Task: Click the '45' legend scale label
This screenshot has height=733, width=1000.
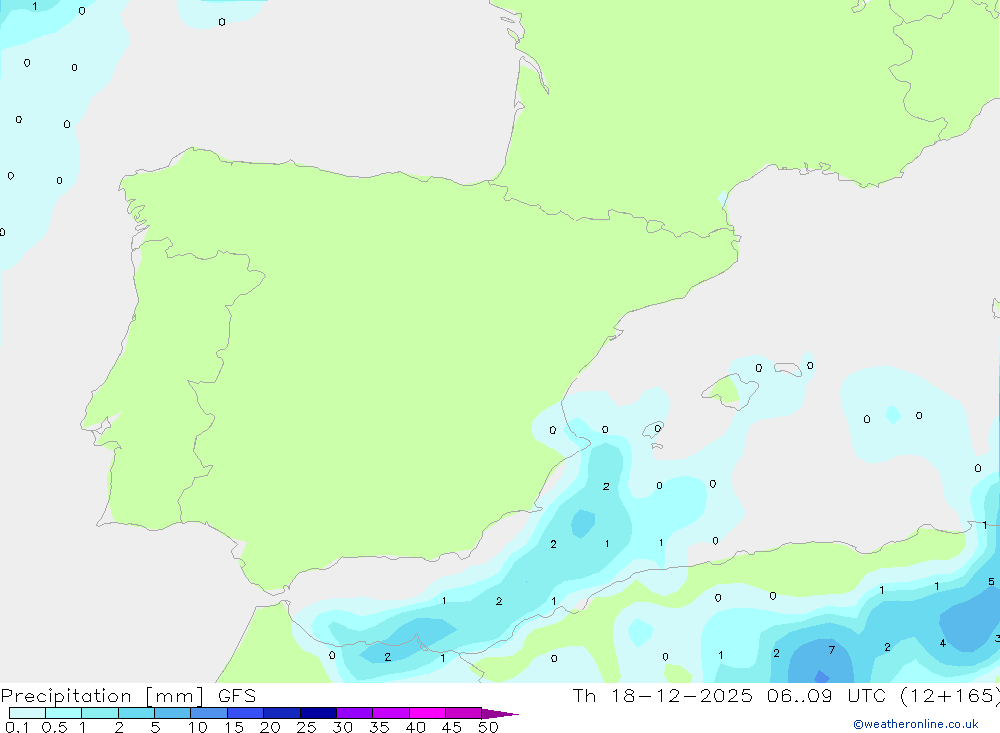Action: click(x=452, y=727)
